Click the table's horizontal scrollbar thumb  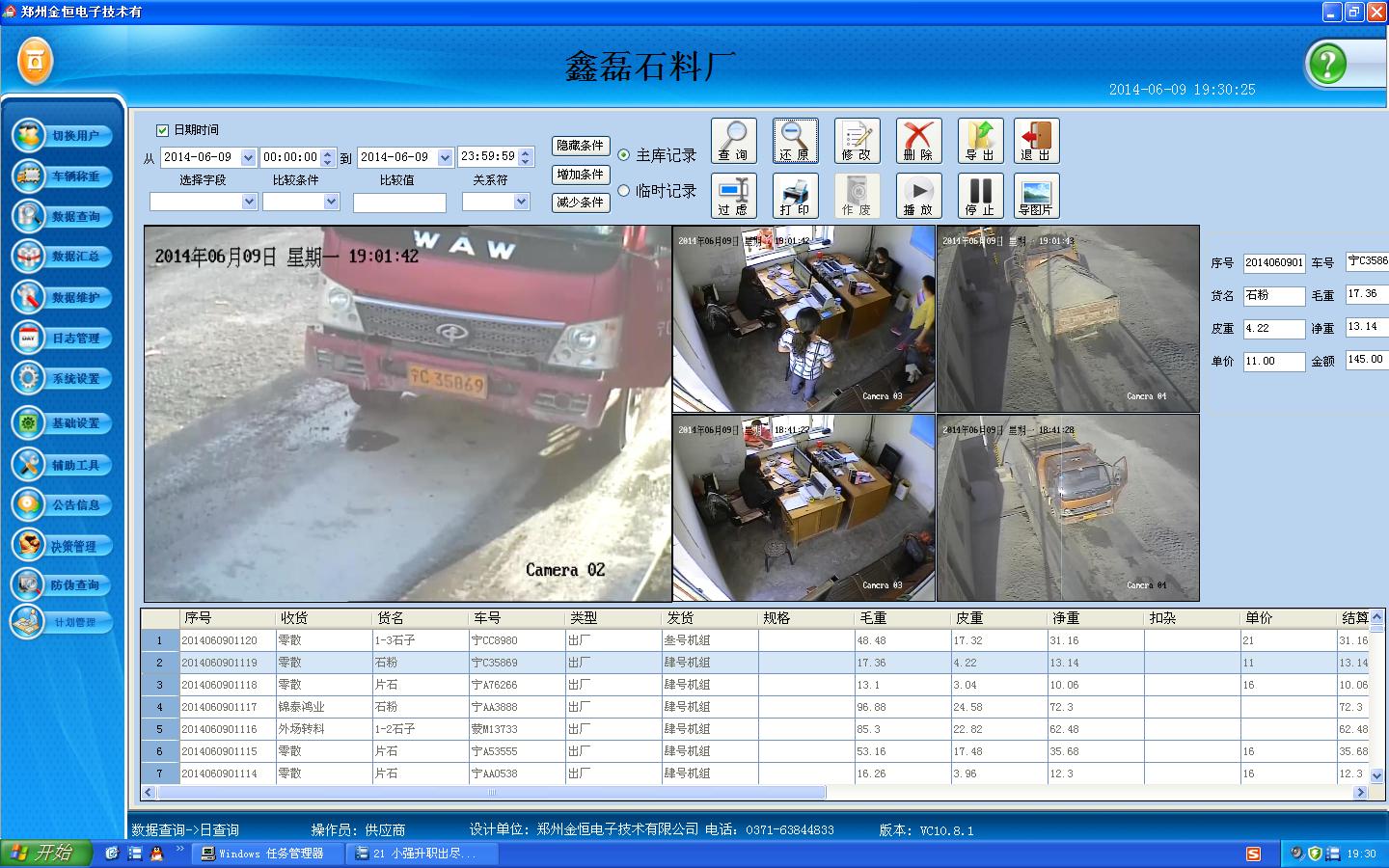pyautogui.click(x=492, y=793)
